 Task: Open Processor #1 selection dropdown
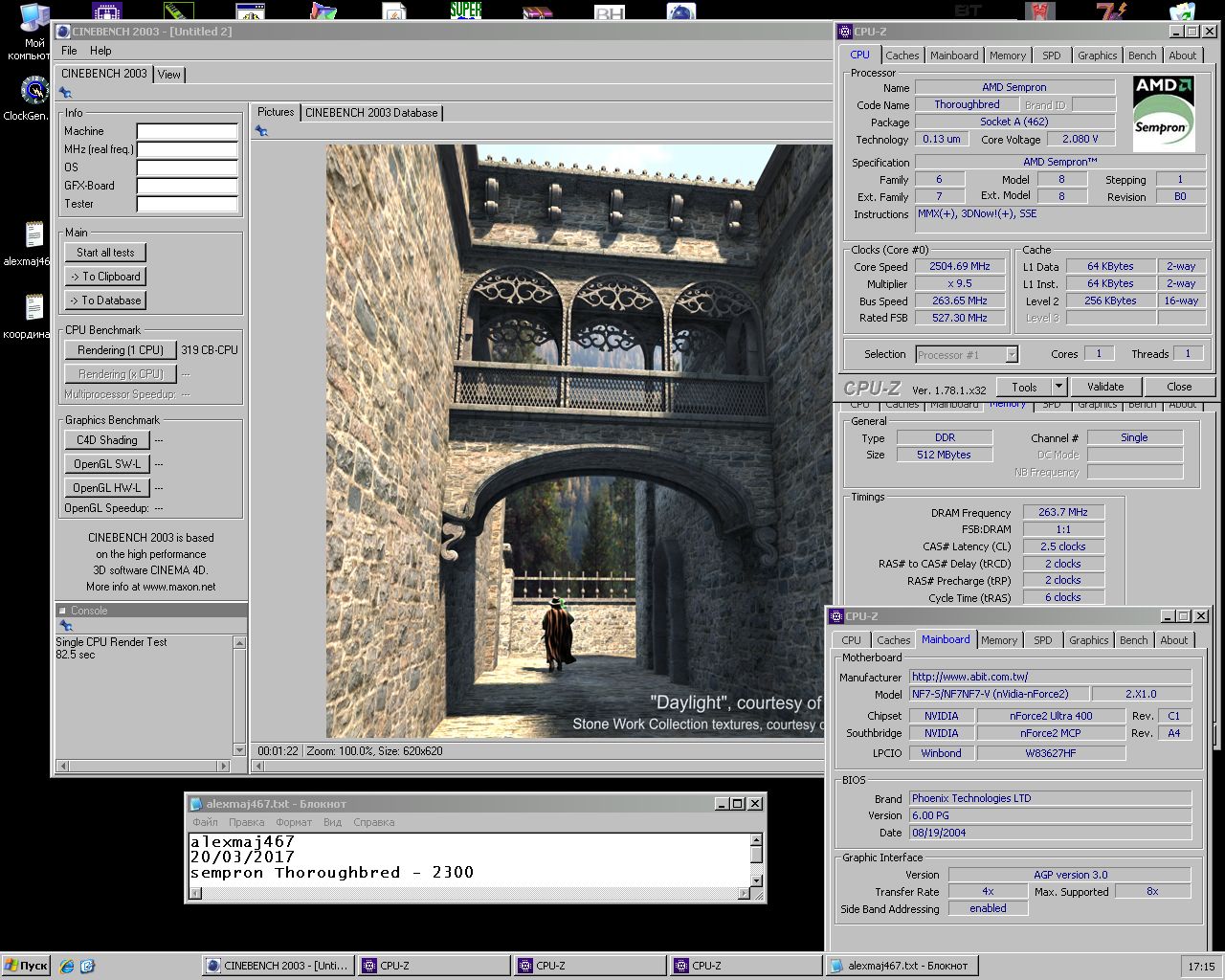click(x=967, y=355)
